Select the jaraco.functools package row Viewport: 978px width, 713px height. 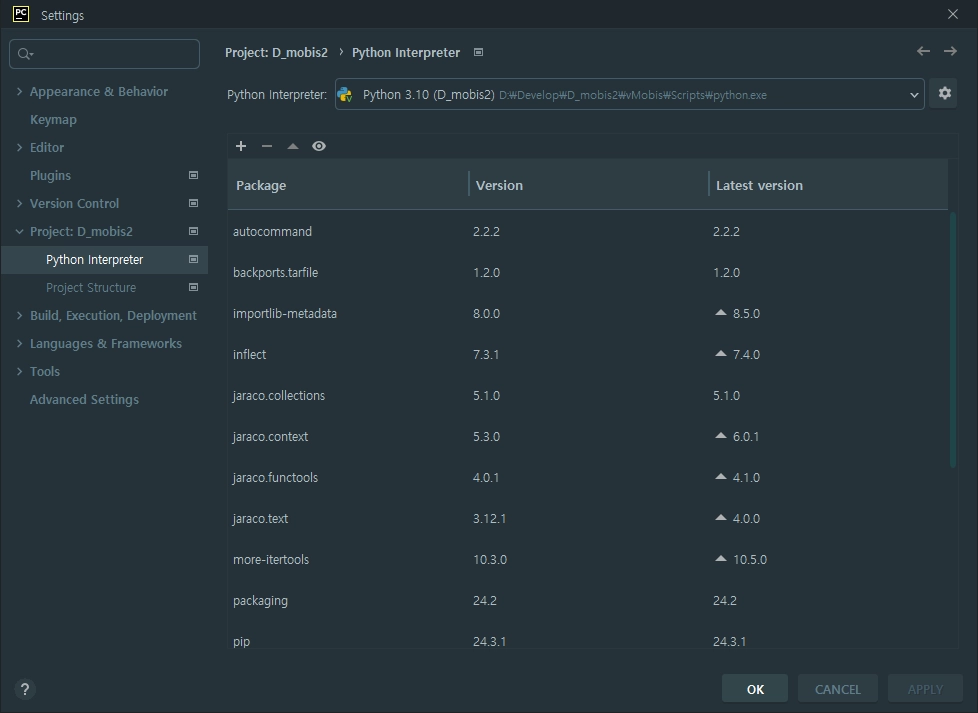tap(588, 477)
